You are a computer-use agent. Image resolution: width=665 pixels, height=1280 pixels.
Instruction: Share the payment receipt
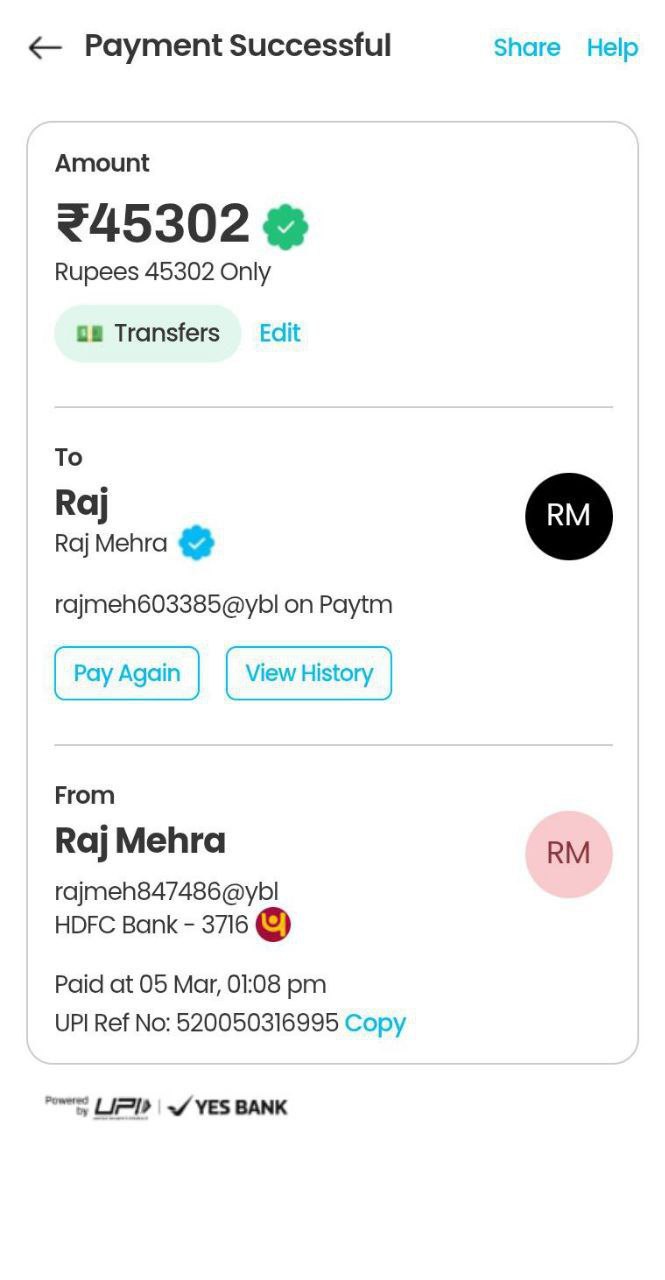pos(526,47)
